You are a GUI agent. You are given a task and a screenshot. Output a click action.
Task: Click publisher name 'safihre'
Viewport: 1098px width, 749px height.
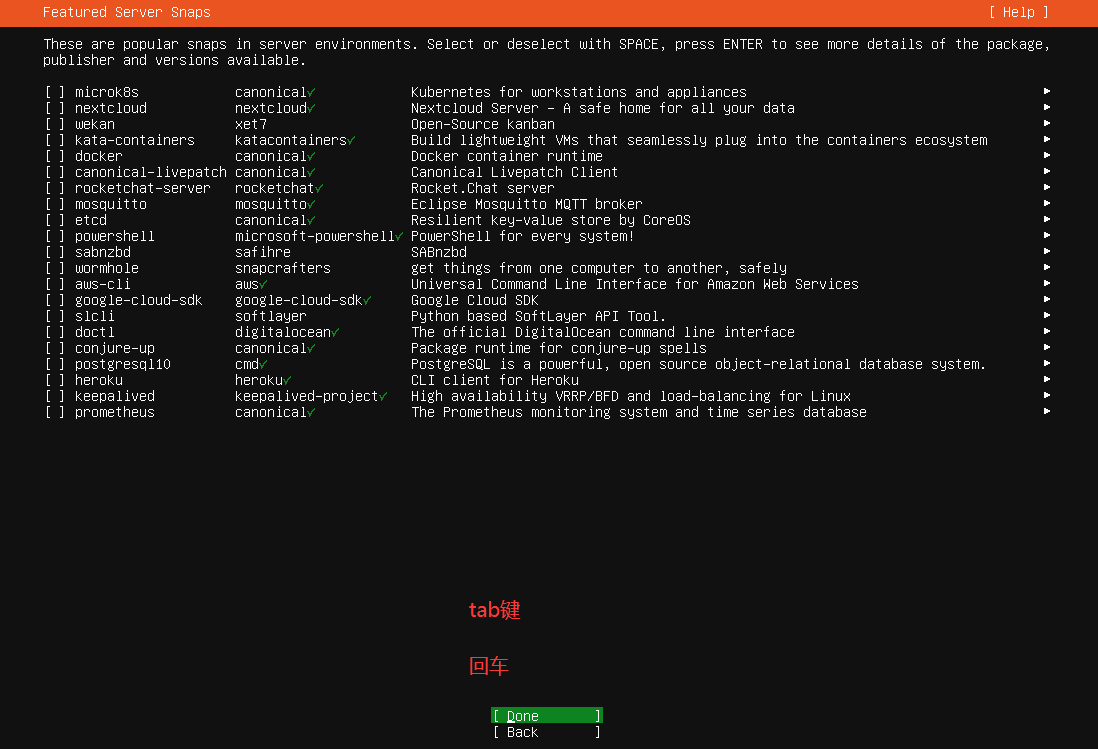click(x=263, y=252)
